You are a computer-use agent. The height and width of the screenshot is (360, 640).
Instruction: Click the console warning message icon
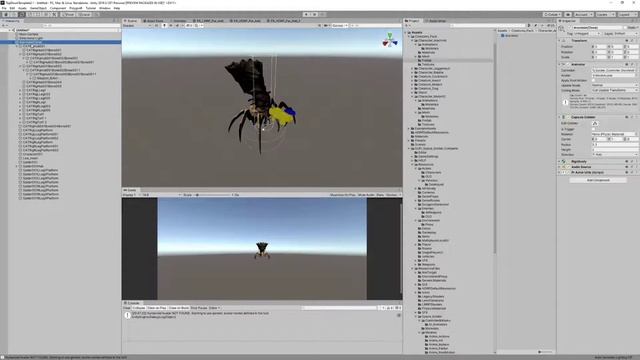point(128,315)
